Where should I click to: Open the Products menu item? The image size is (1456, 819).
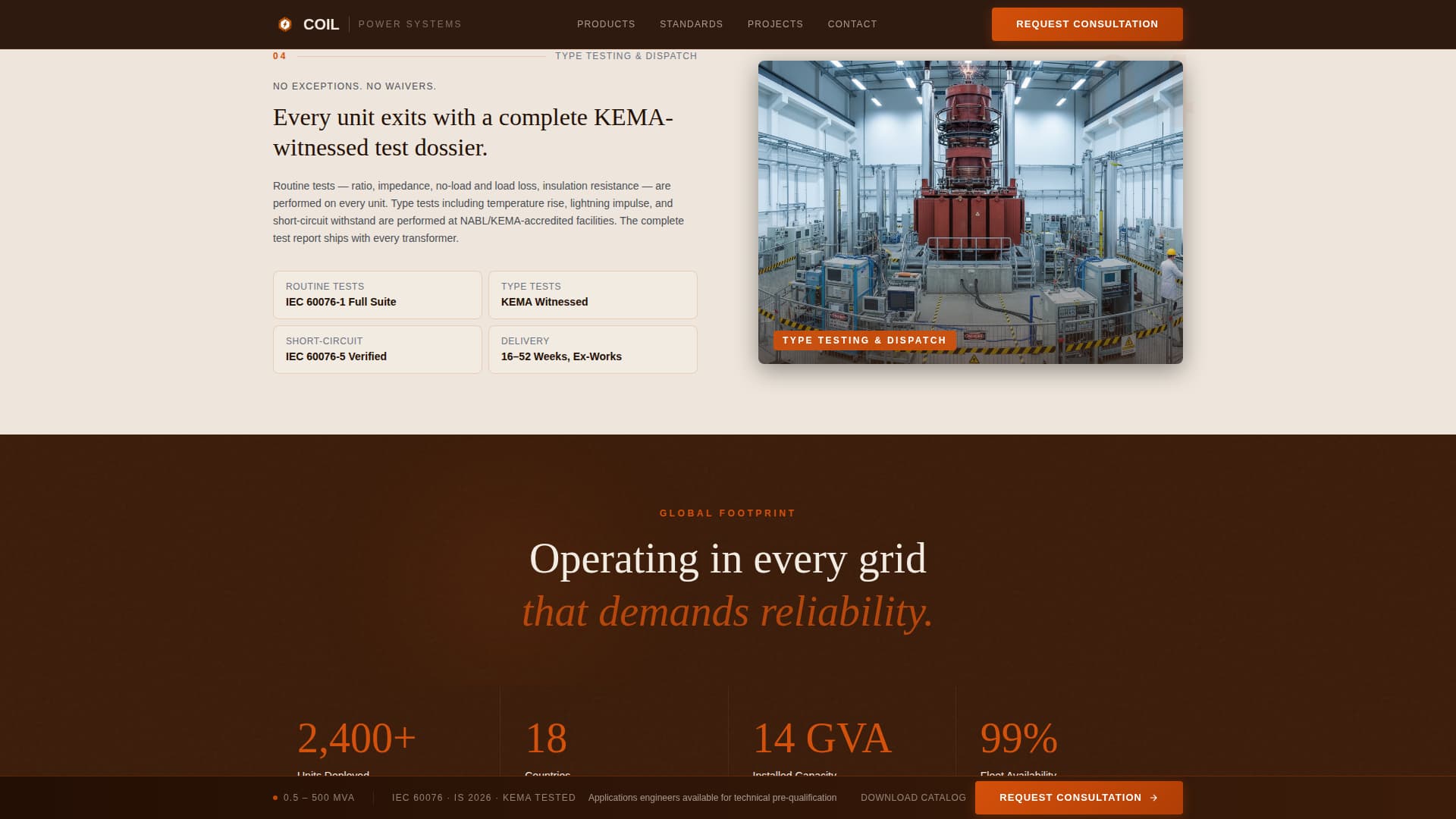point(606,24)
